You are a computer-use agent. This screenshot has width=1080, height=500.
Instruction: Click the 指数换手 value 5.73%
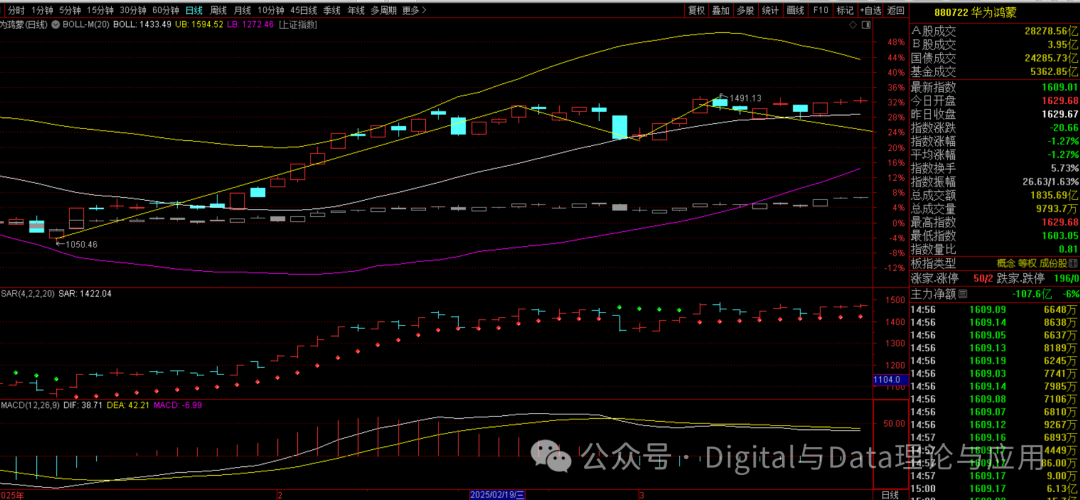(x=1064, y=168)
